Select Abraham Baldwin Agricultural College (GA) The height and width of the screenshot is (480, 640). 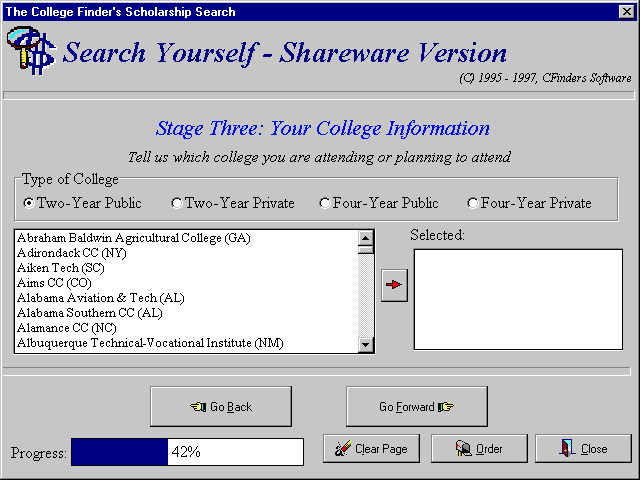click(x=134, y=238)
